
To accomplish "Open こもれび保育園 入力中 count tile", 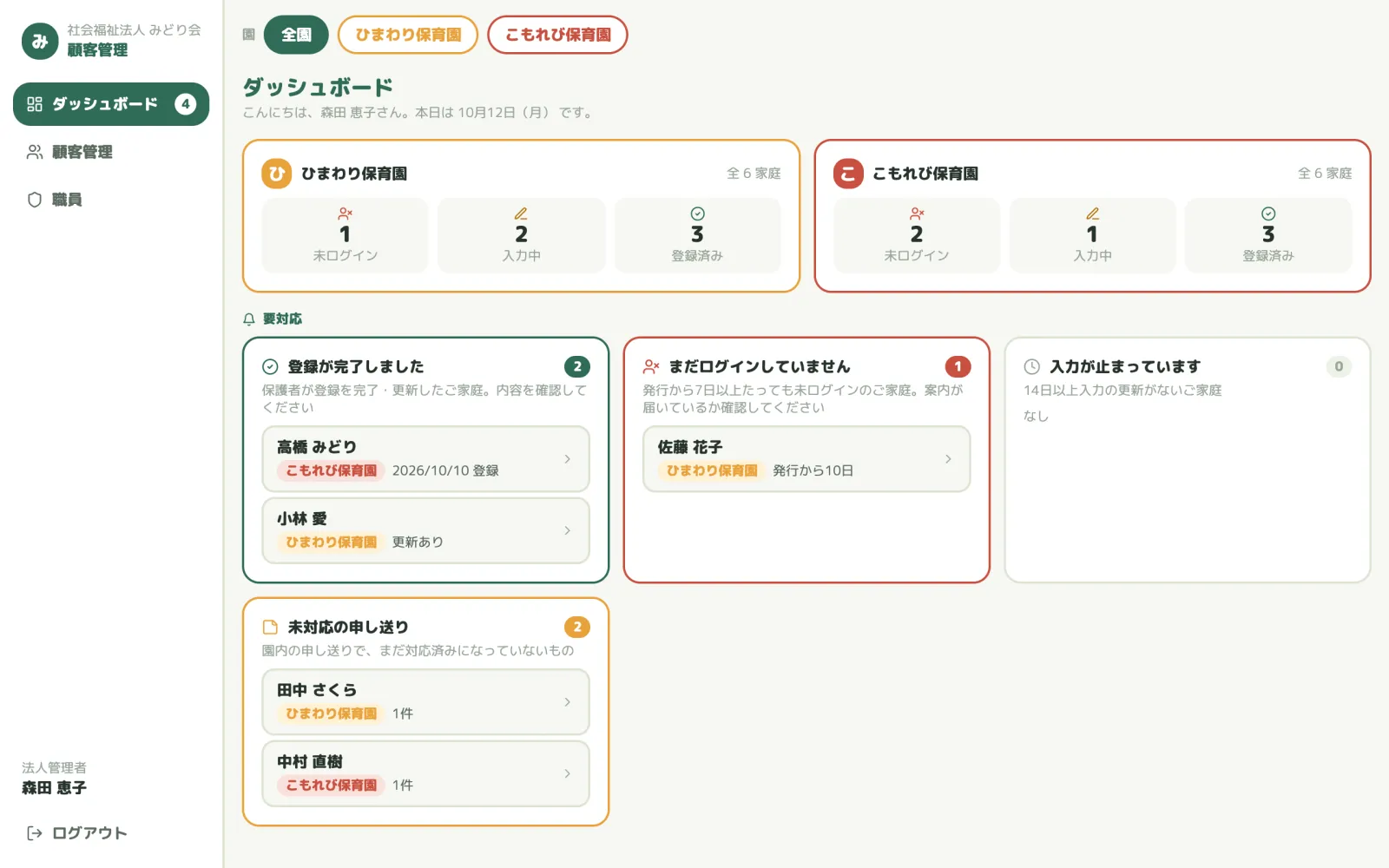I will 1092,236.
